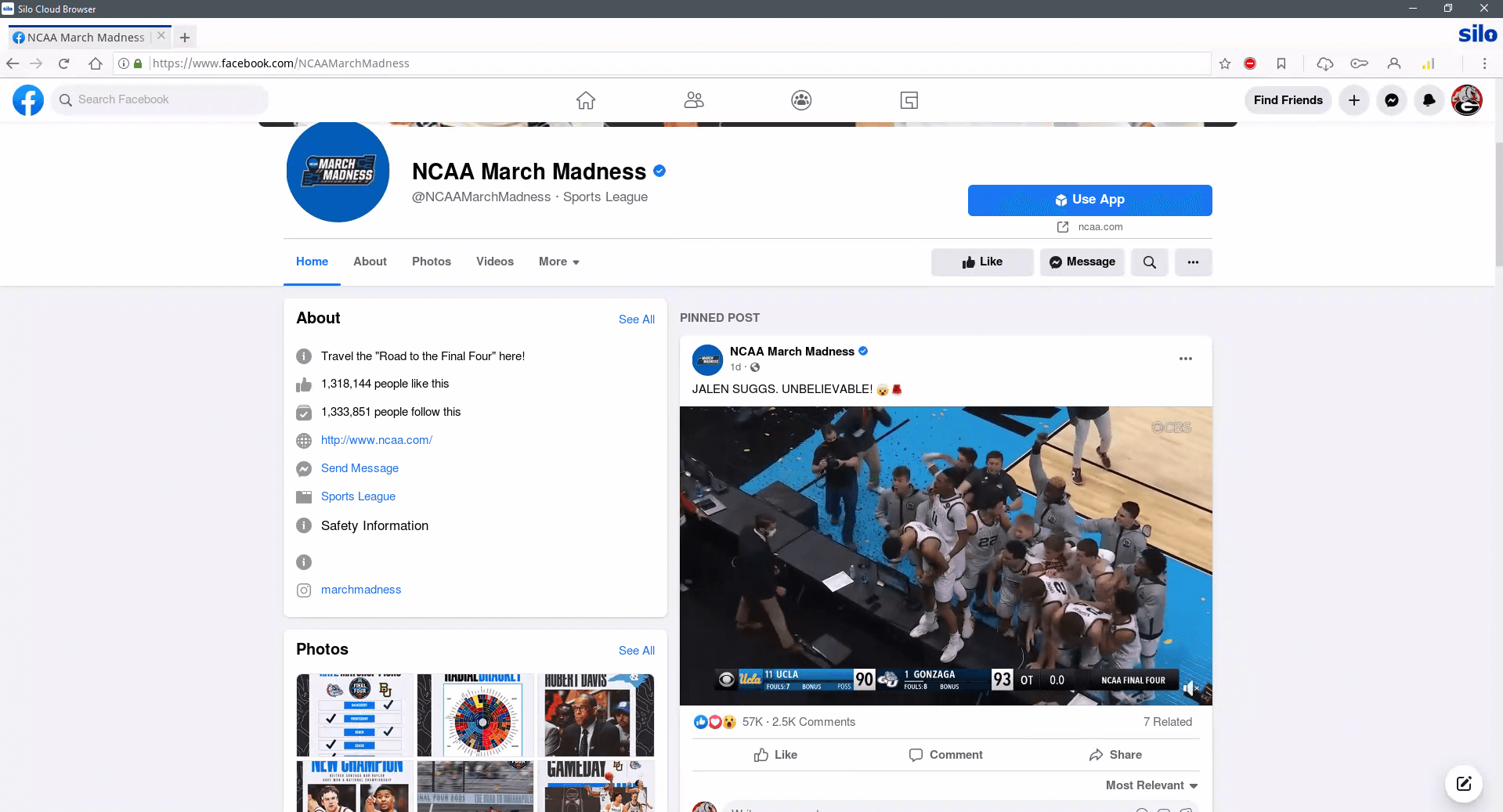Click the new message compose icon
Screen dimensions: 1503x812
[x=1463, y=783]
